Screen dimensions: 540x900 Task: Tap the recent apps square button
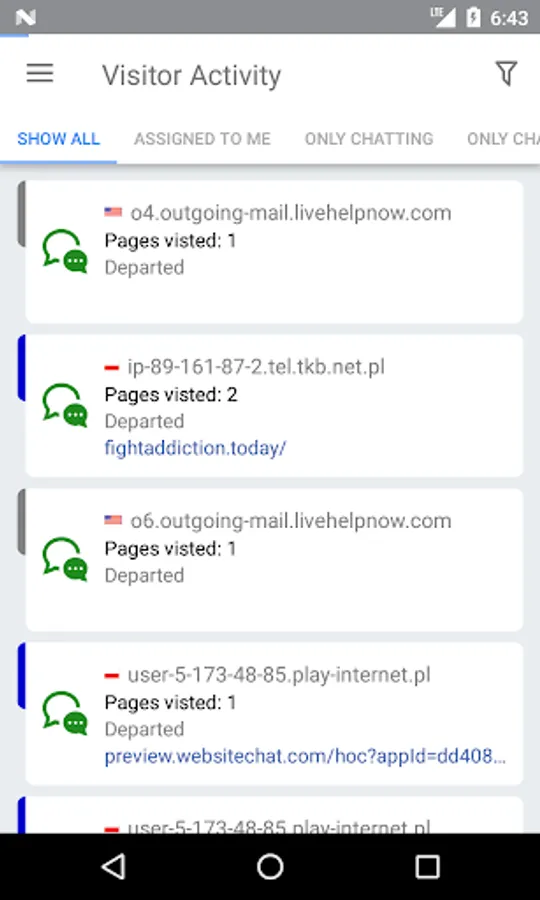click(x=427, y=867)
